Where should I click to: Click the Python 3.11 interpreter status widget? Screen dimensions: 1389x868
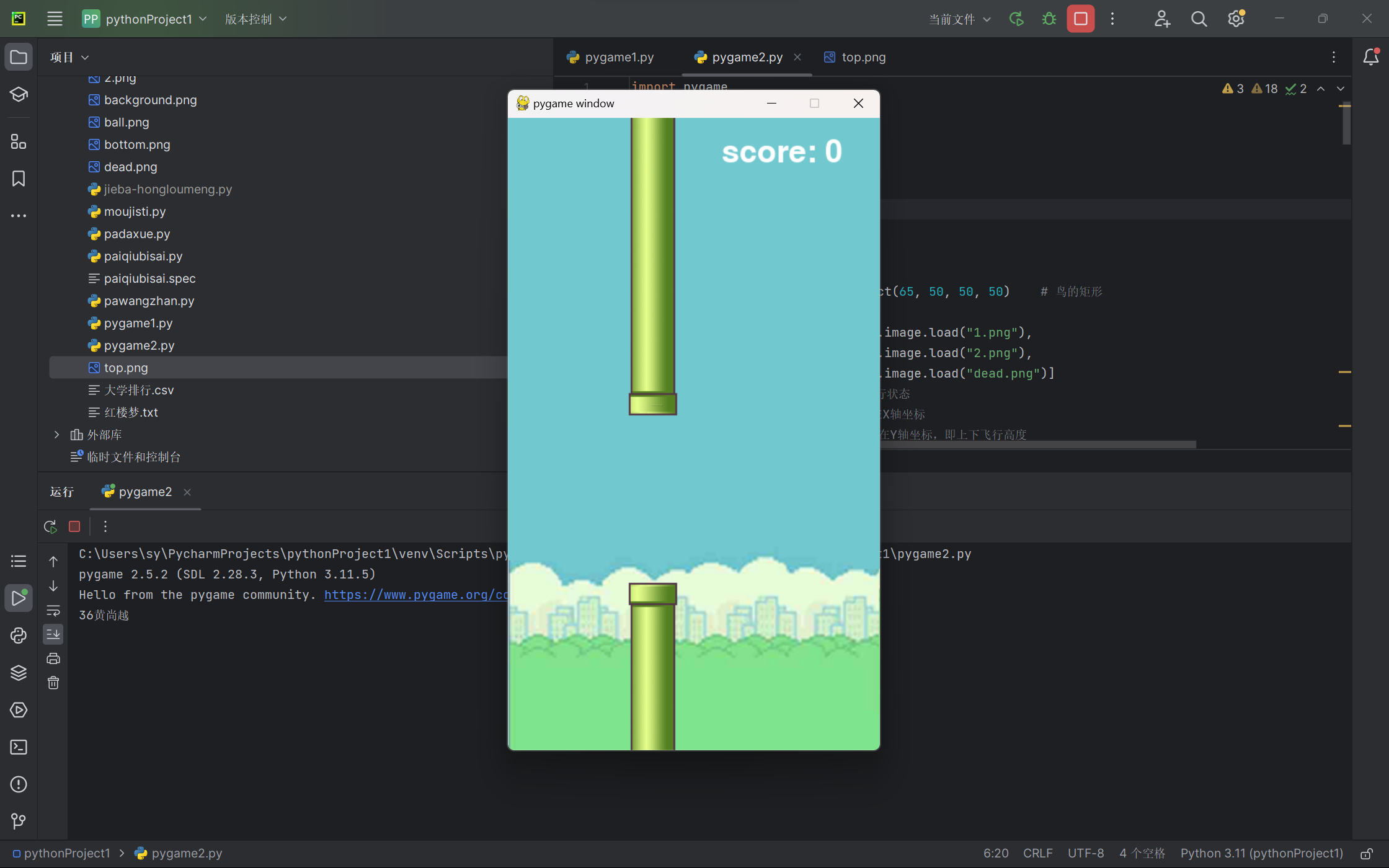click(1261, 854)
